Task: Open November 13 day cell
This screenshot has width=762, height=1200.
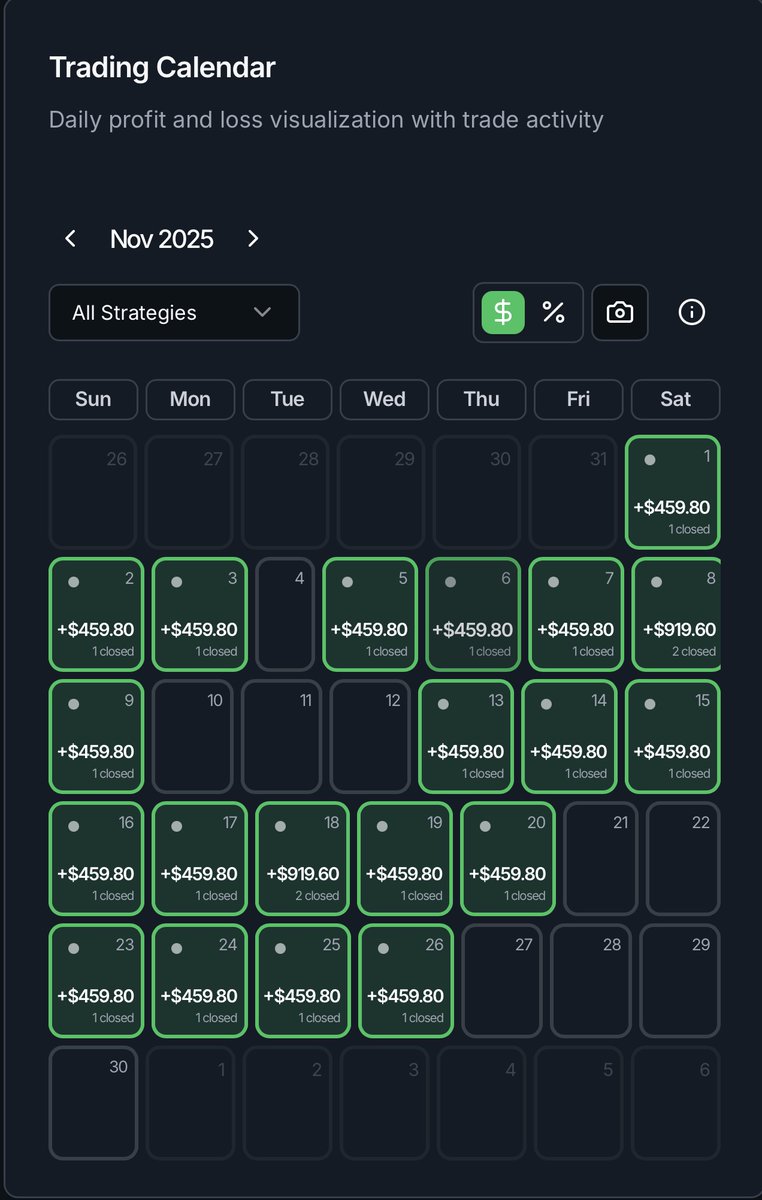Action: click(466, 736)
